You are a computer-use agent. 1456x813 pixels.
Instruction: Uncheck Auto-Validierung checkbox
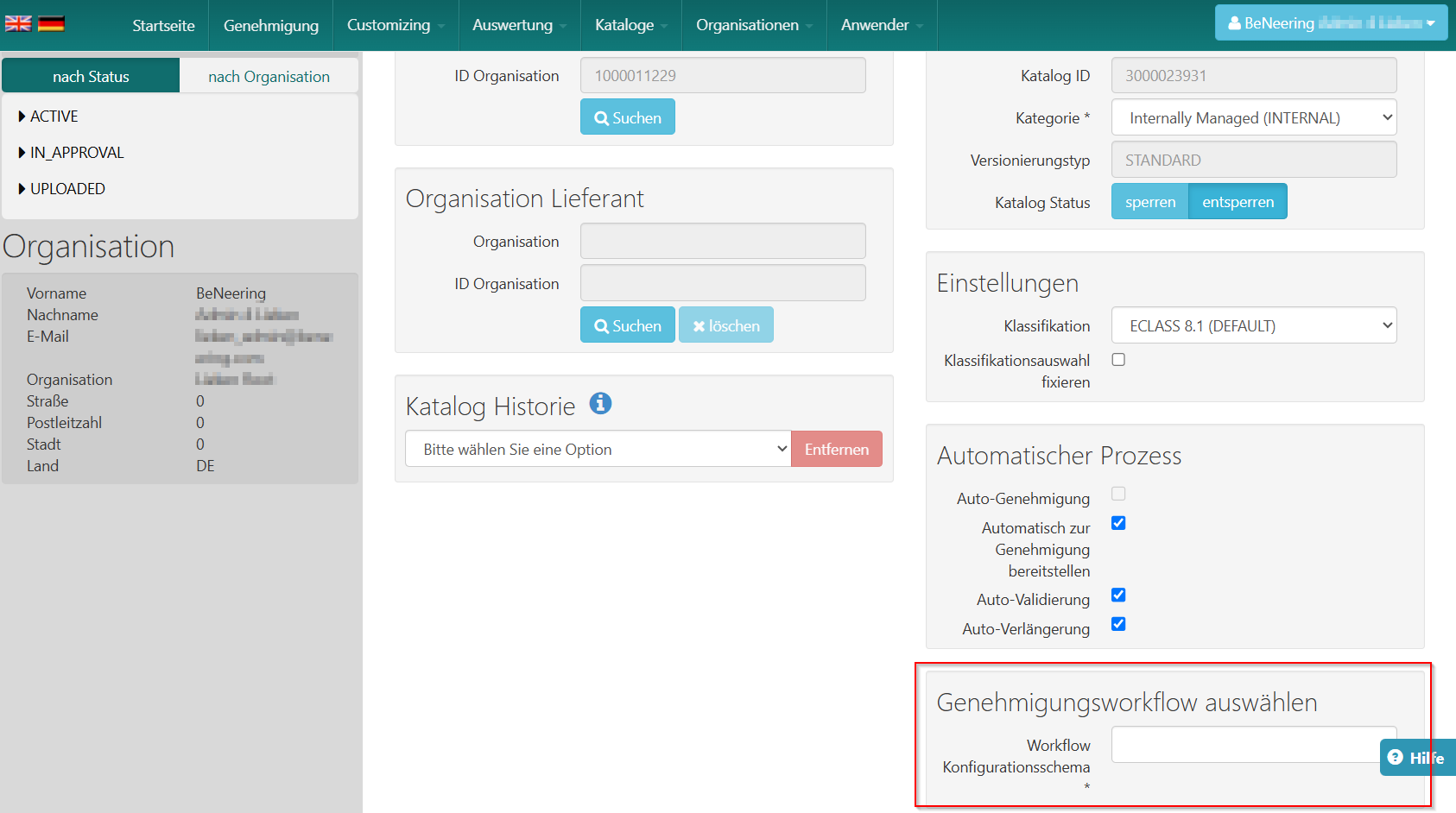[1118, 595]
